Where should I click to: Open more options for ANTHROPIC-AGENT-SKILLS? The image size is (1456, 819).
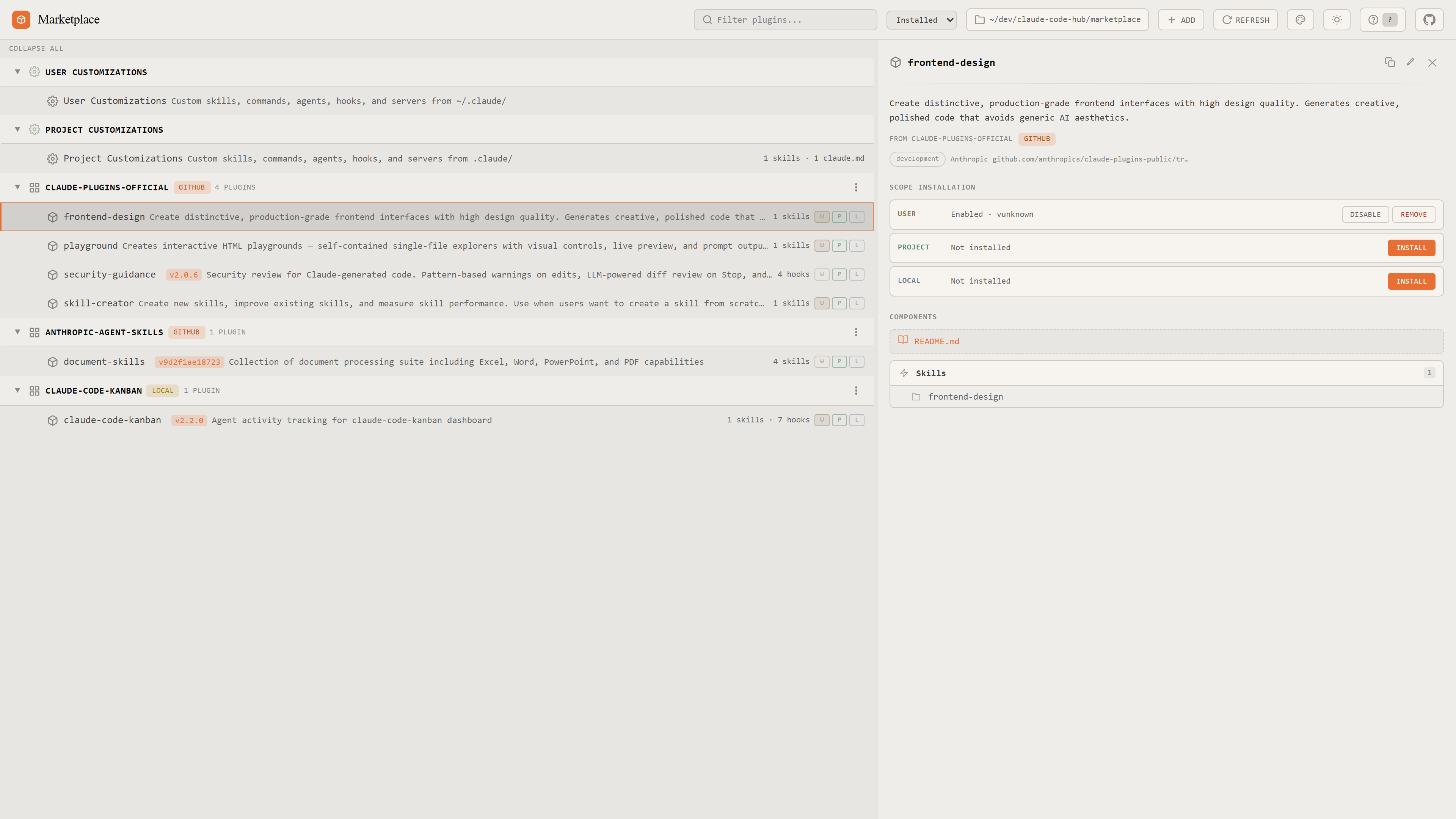click(x=856, y=333)
